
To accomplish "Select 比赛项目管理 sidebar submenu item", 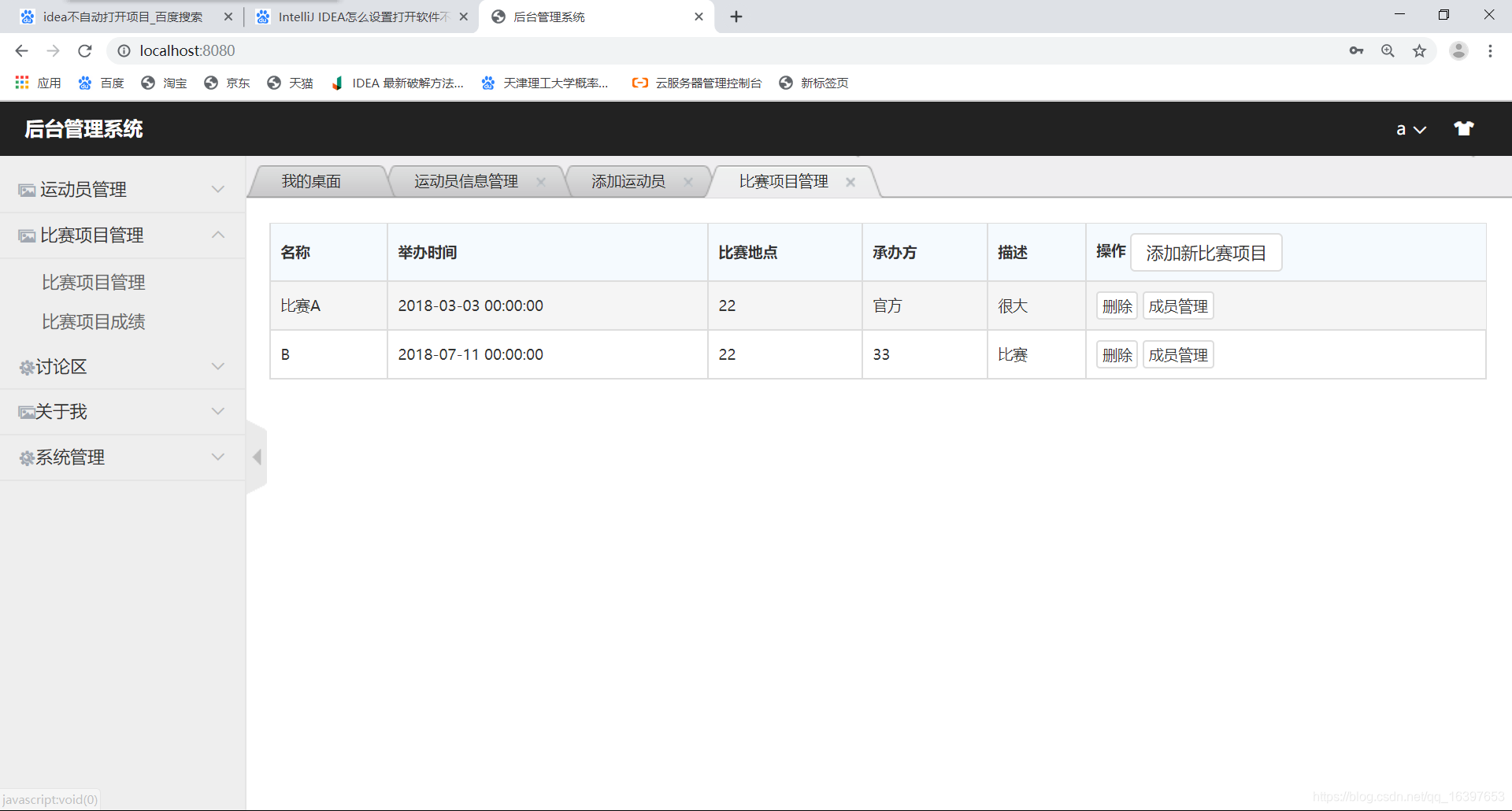I will [94, 282].
